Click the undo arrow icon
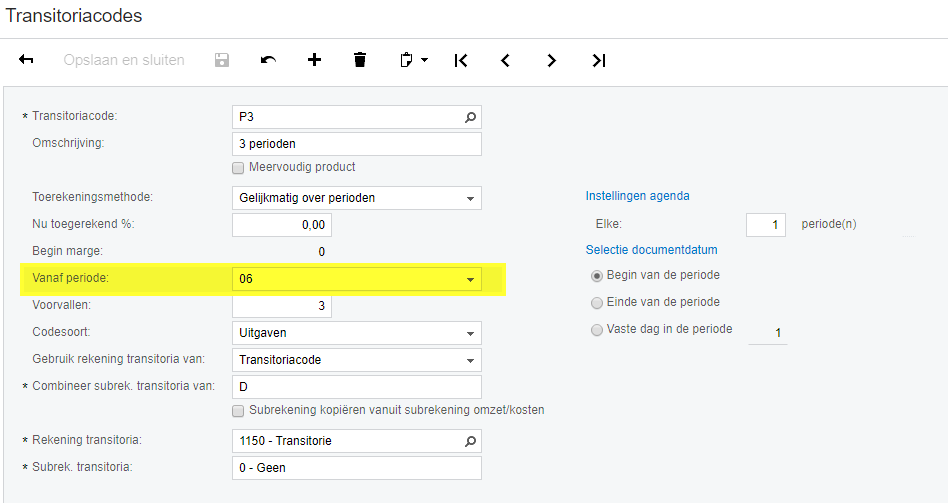Image resolution: width=948 pixels, height=503 pixels. [x=268, y=60]
